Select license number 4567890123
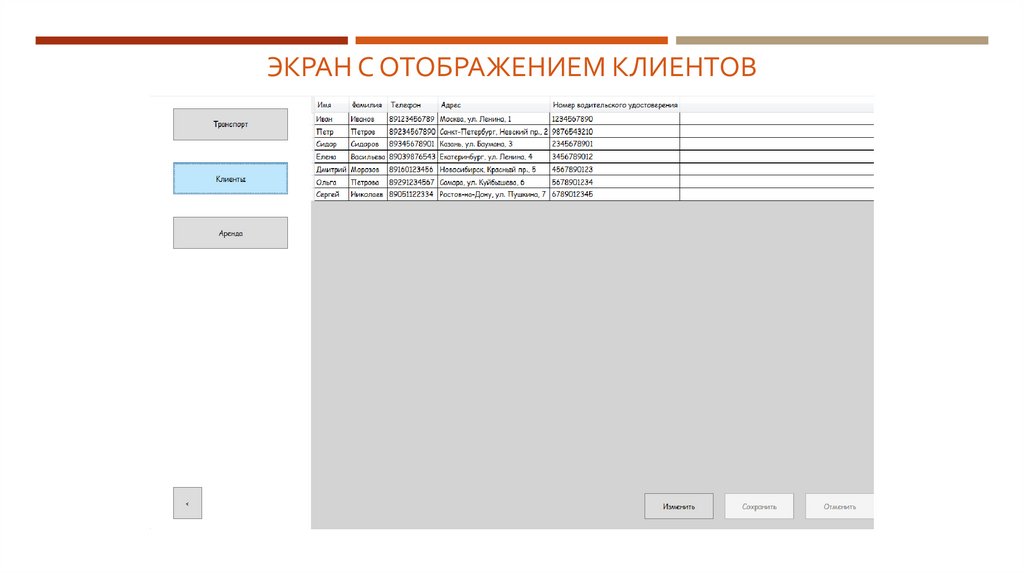The width and height of the screenshot is (1024, 574). tap(615, 169)
